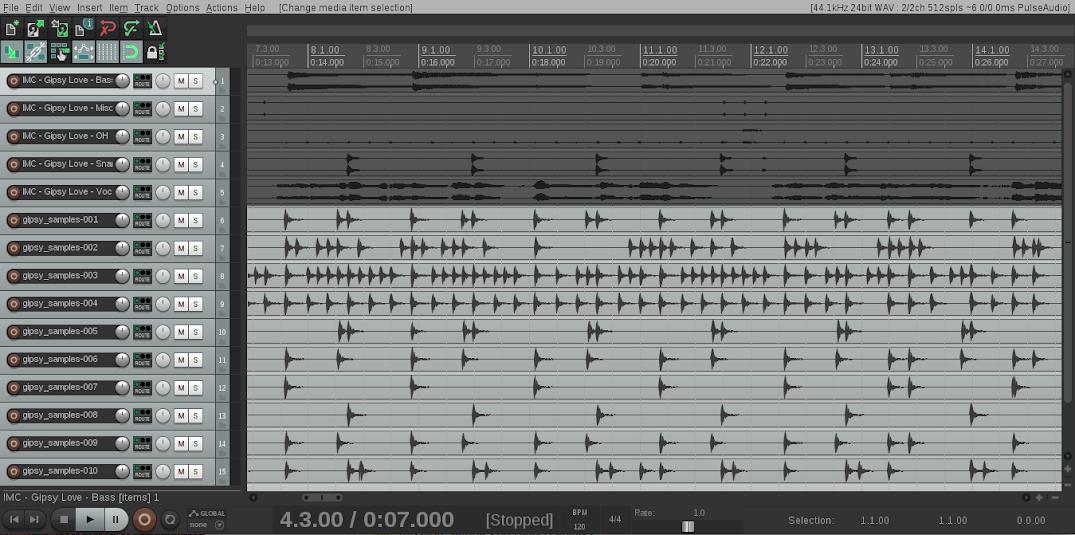Click the green Redo arrow icon
Screen dimensions: 1075x535
[131, 28]
